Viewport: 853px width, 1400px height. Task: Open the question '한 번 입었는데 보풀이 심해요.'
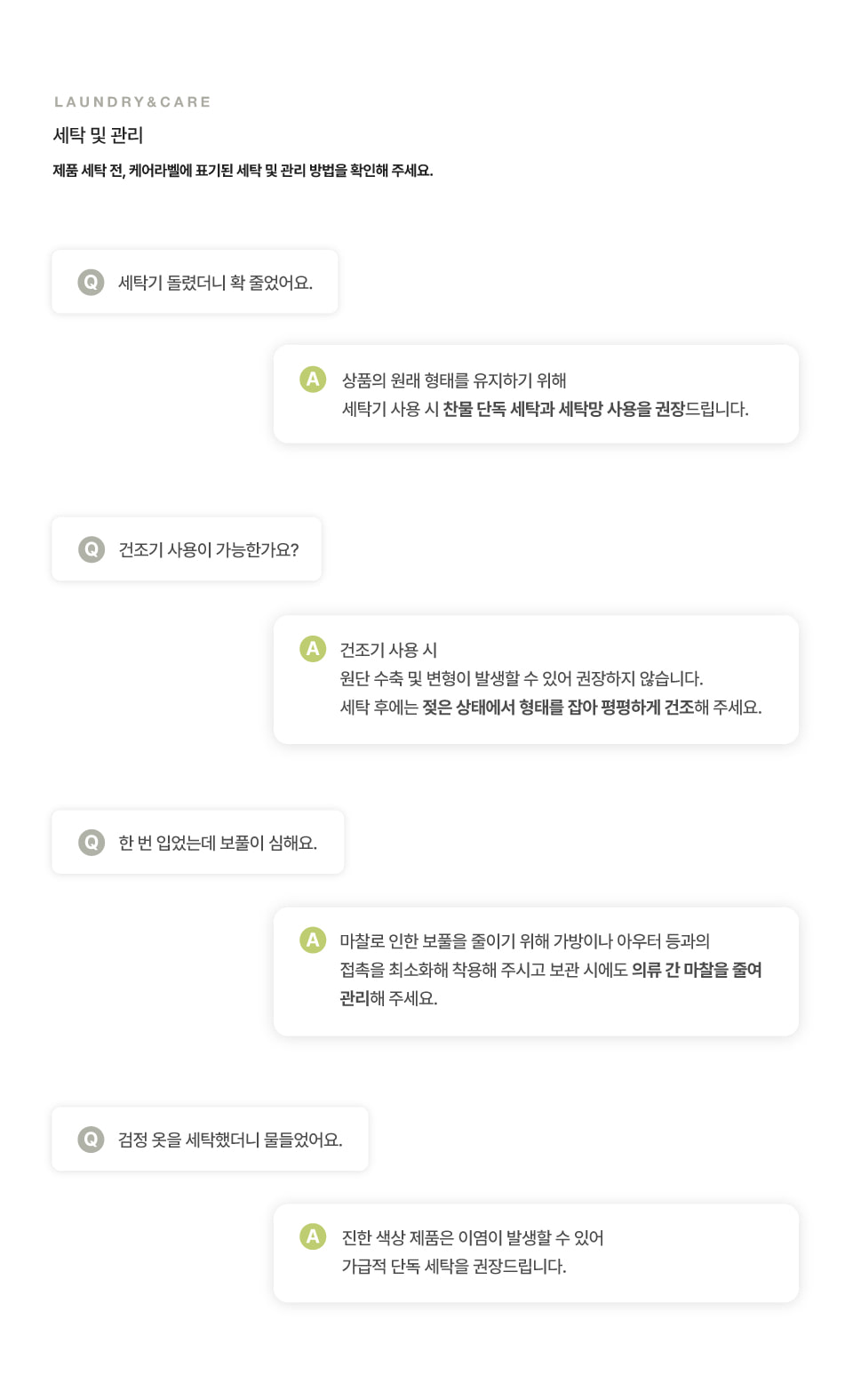(218, 843)
